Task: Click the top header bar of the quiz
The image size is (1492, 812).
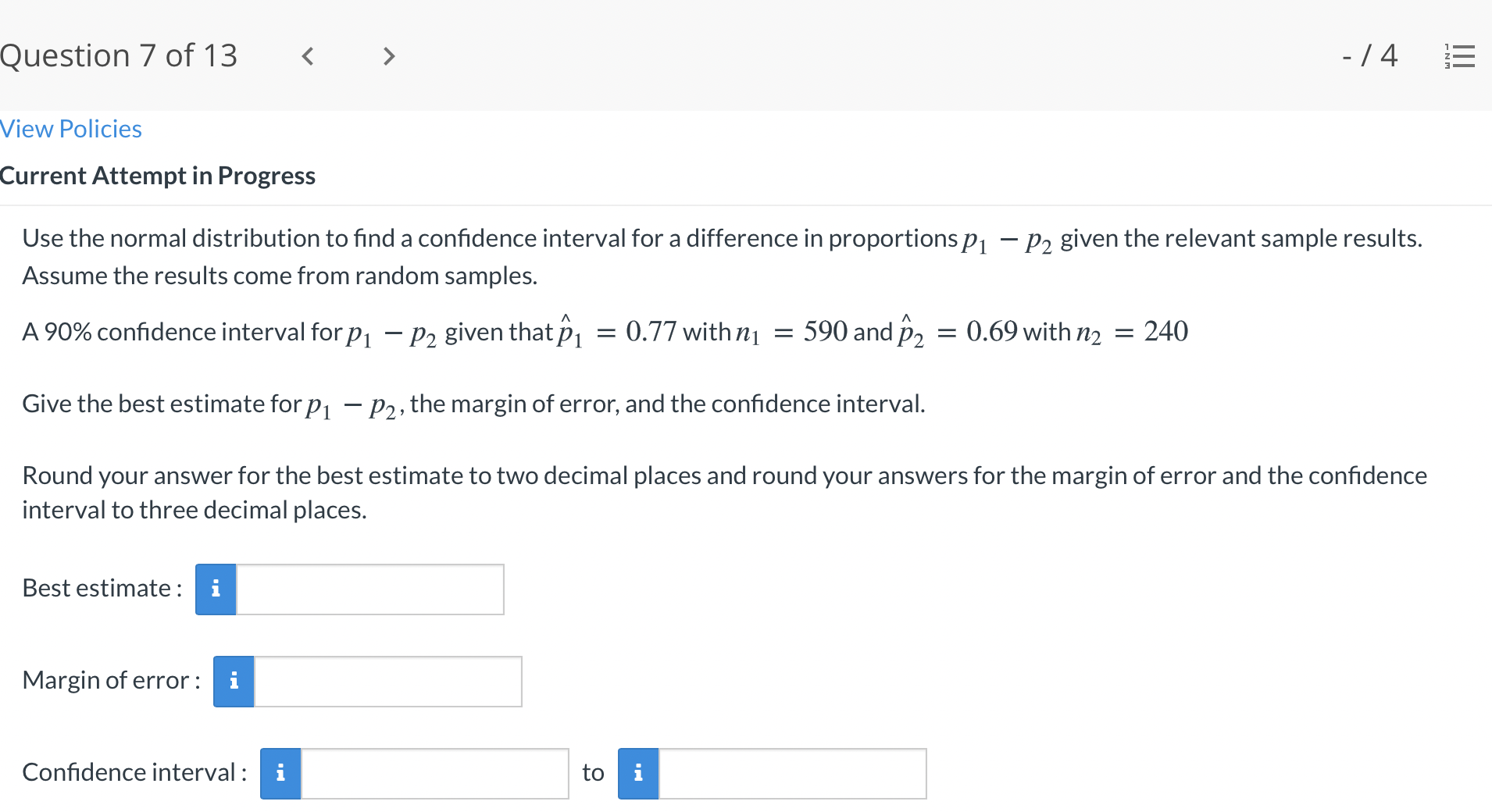Action: (746, 55)
